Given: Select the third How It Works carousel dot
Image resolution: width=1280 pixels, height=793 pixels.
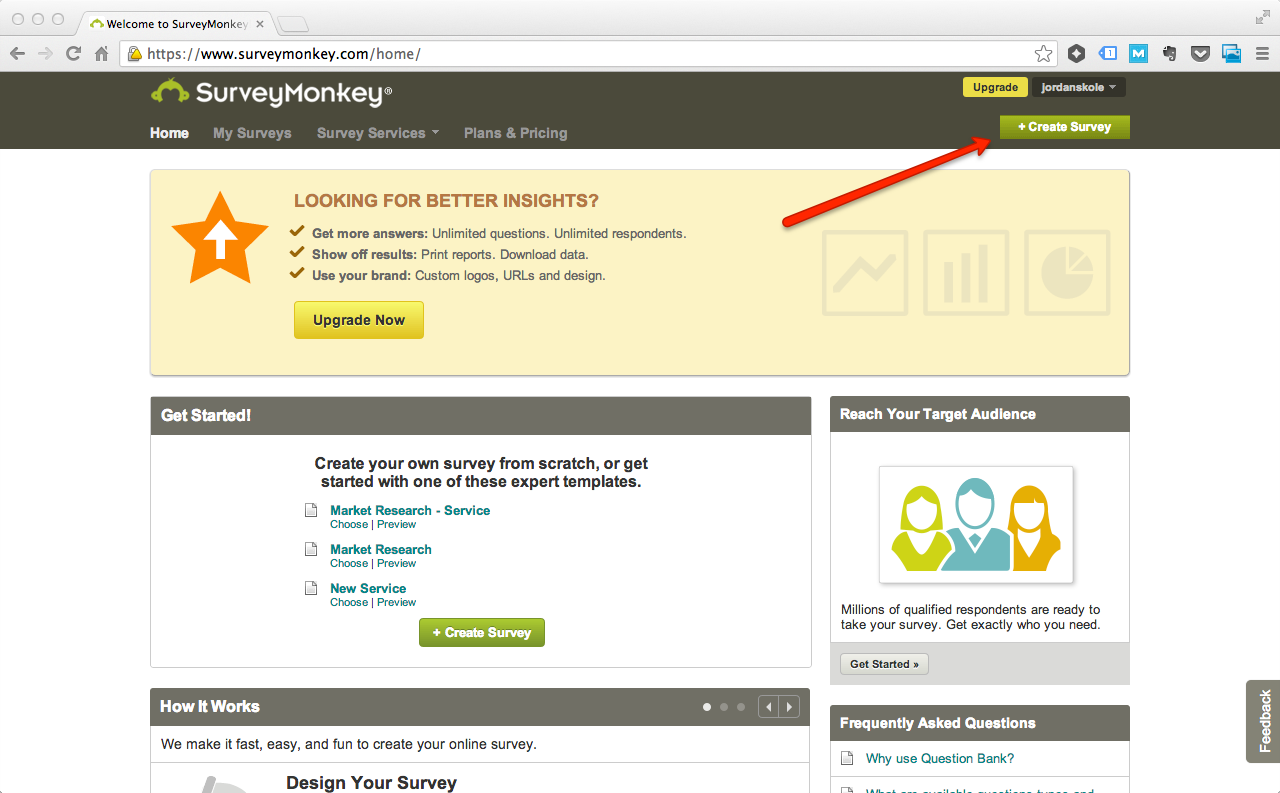Looking at the screenshot, I should [x=741, y=706].
